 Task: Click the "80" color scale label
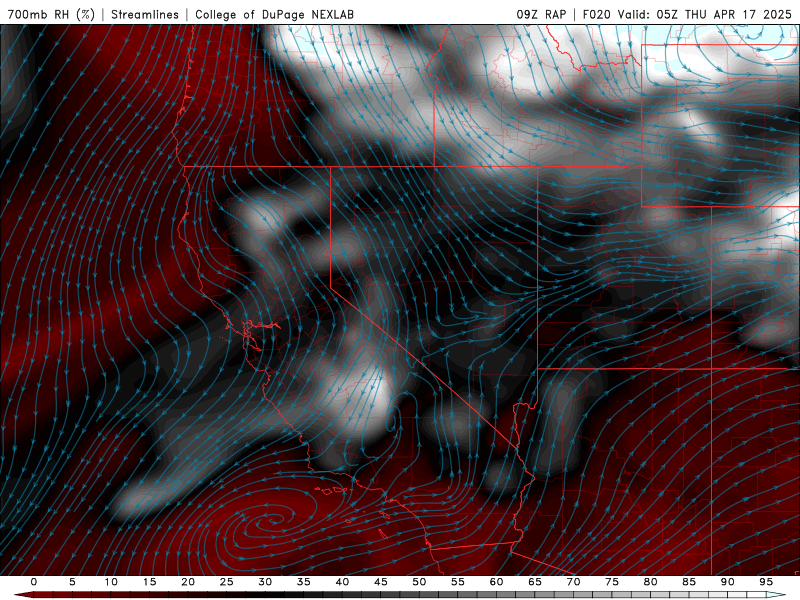pos(650,582)
